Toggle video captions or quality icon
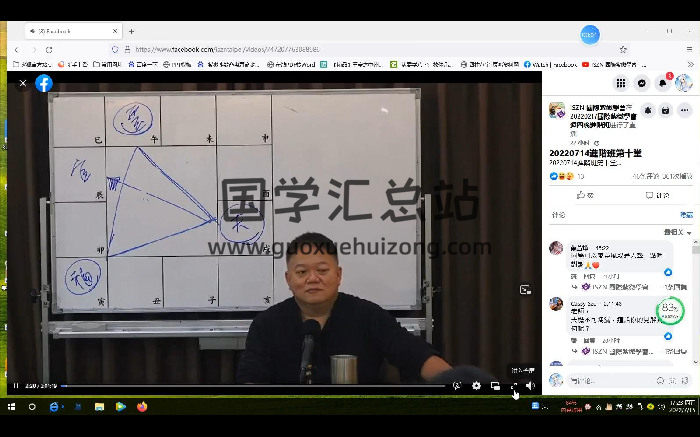This screenshot has width=700, height=437. click(457, 386)
